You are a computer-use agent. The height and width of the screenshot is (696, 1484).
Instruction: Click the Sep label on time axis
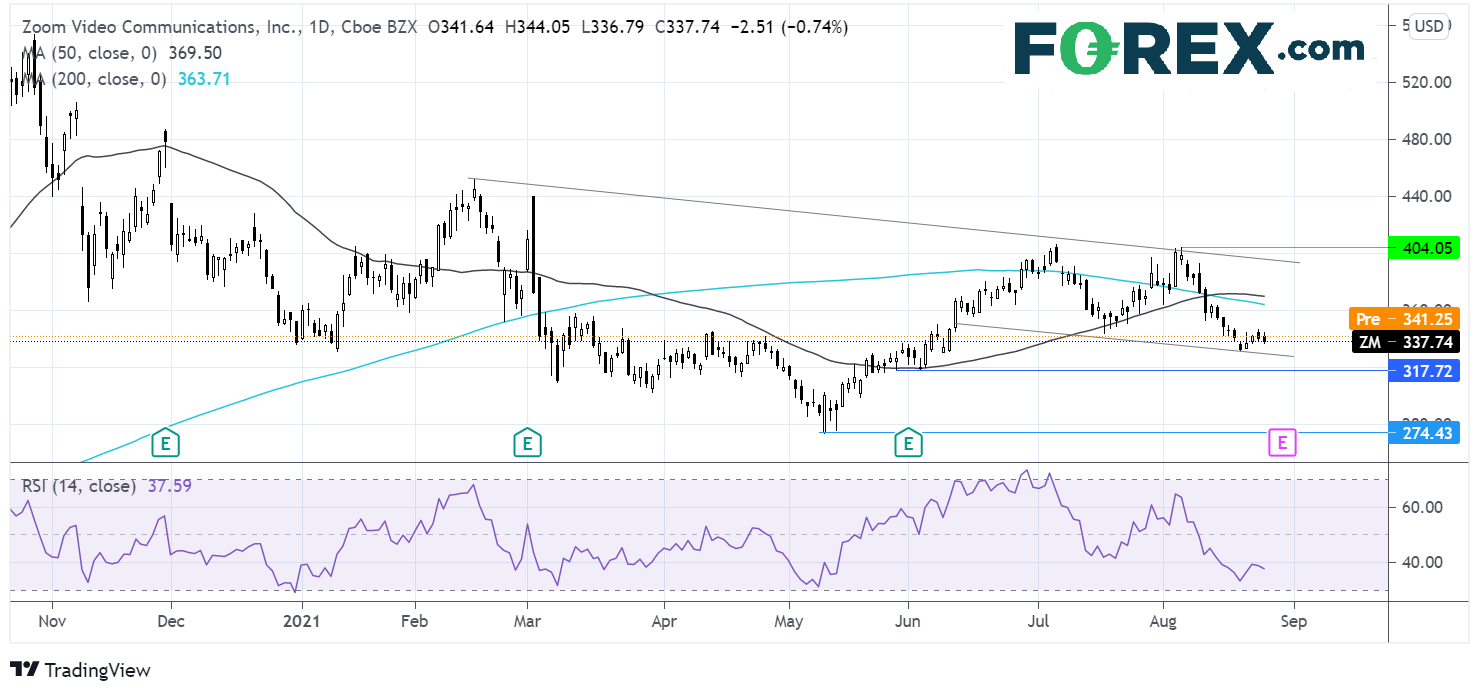tap(1294, 620)
